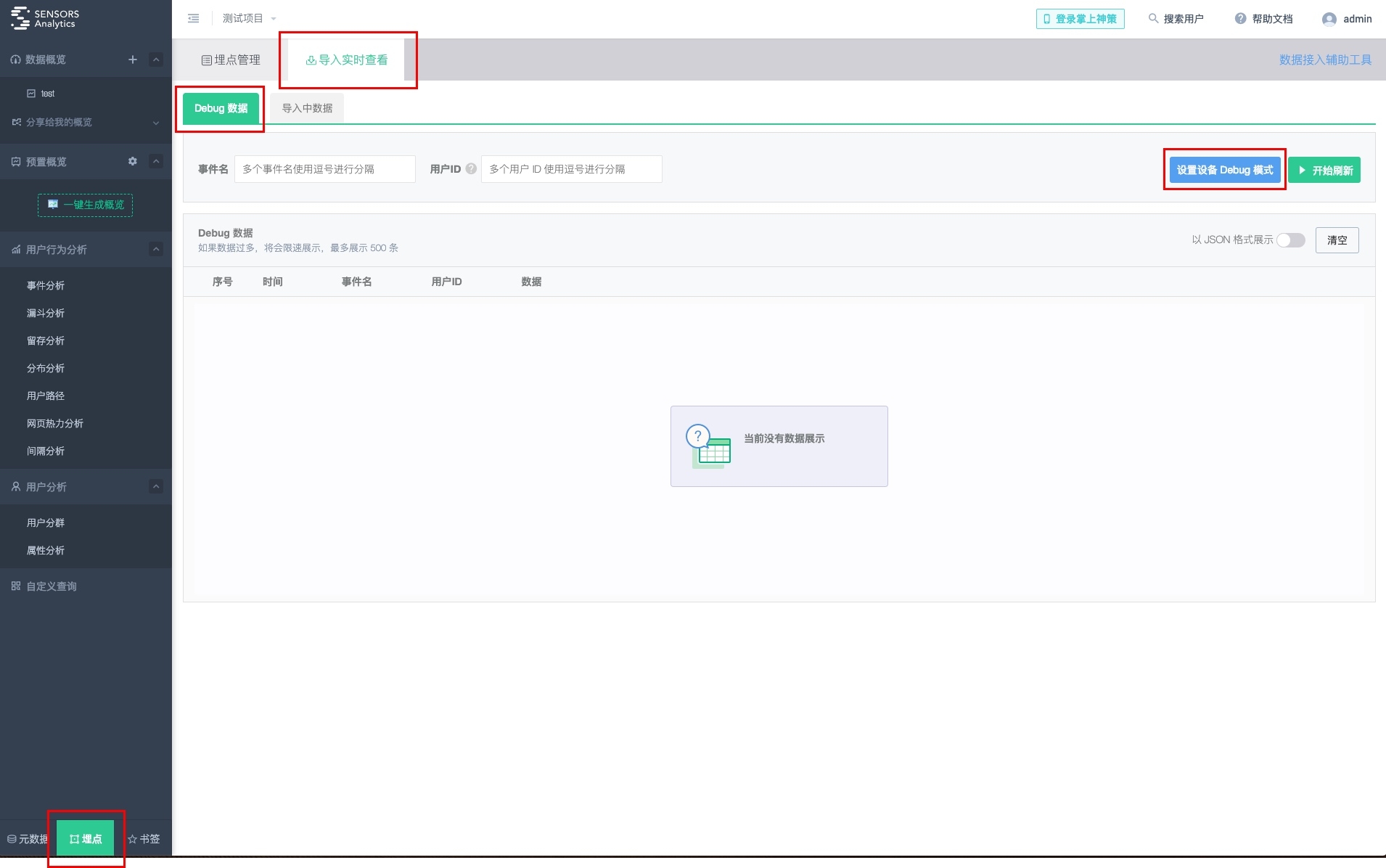
Task: Click the 开始刷新 button
Action: pyautogui.click(x=1324, y=171)
